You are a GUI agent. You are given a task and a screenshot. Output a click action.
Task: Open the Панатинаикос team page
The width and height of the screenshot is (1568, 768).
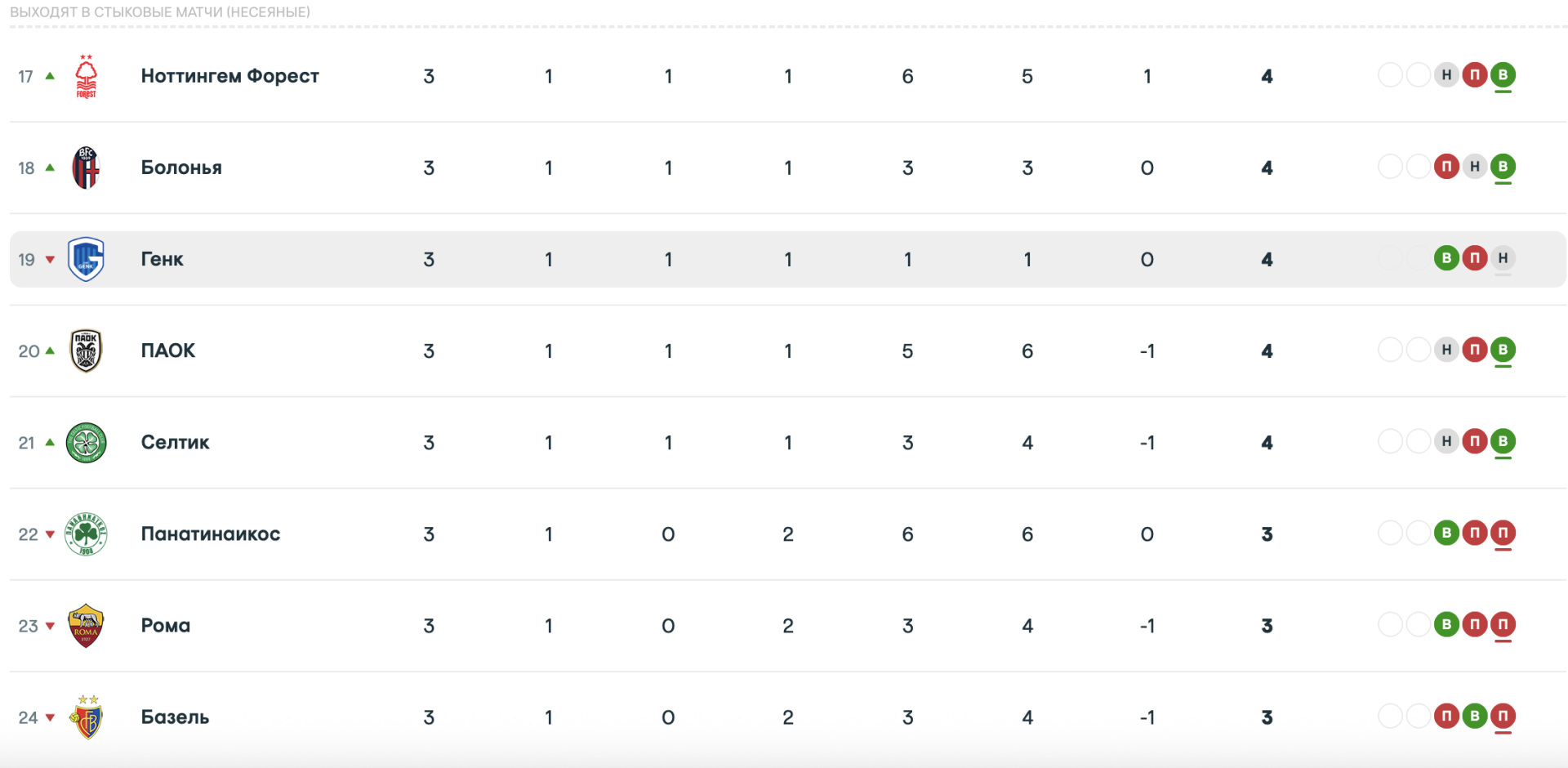211,534
